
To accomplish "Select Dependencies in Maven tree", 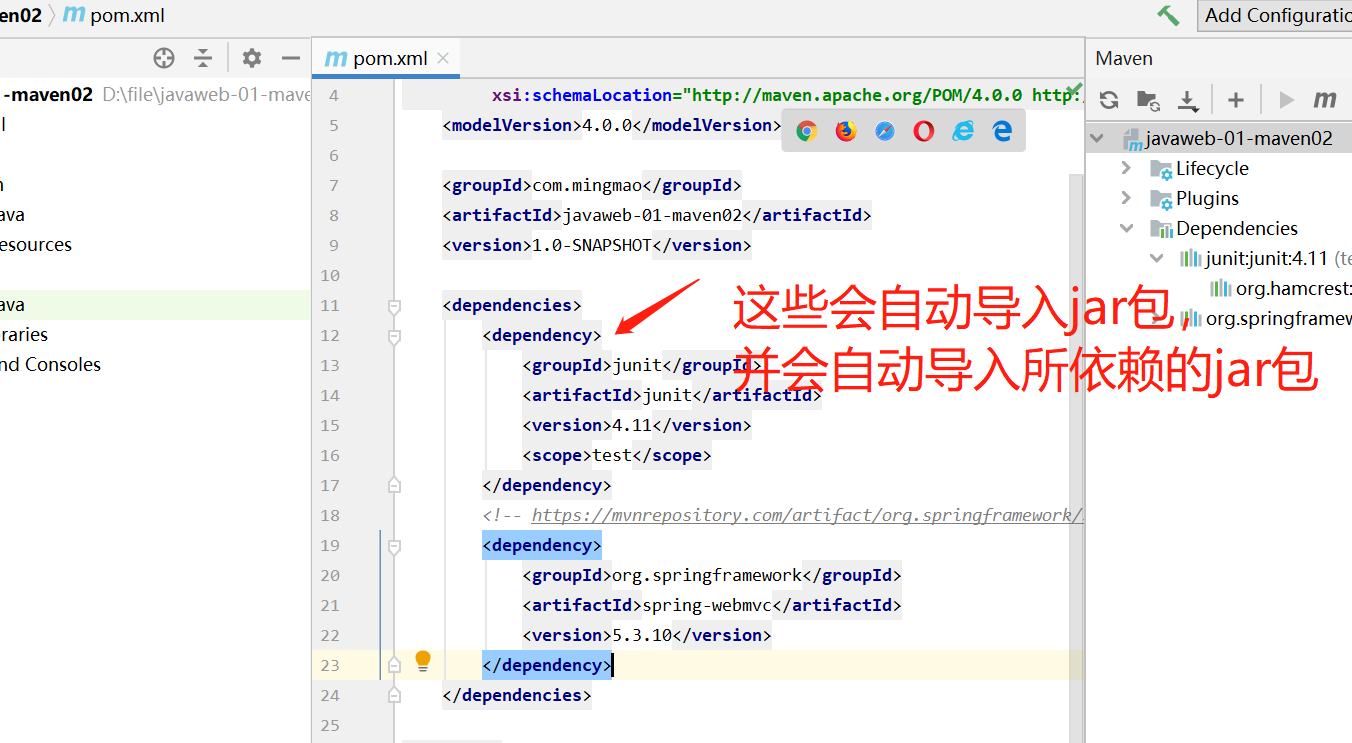I will [x=1237, y=228].
